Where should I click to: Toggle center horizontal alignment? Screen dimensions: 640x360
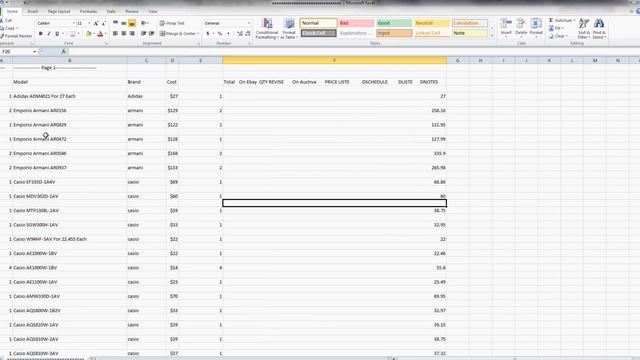[124, 33]
